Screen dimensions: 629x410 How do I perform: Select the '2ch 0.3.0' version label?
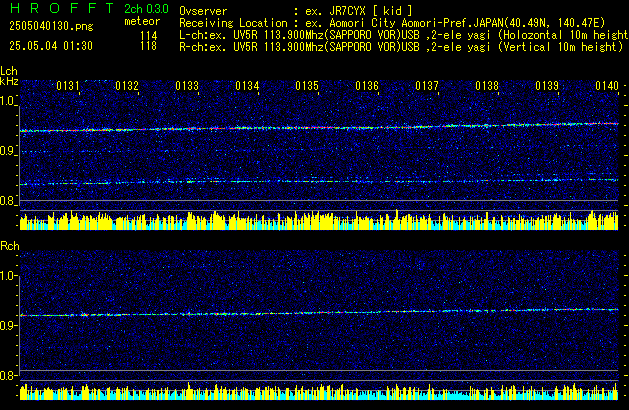(x=146, y=9)
